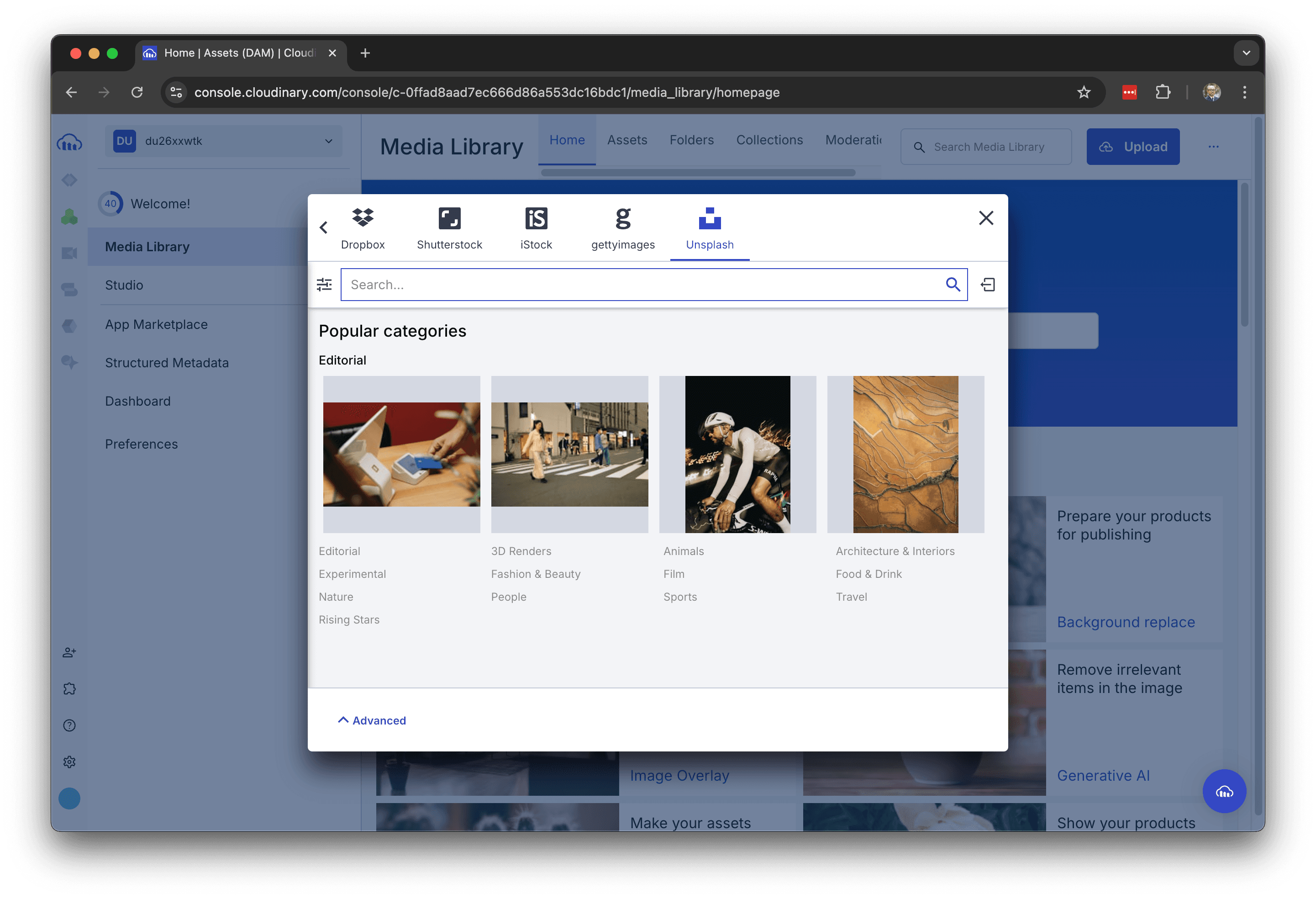Open Chrome extensions puzzle icon
The height and width of the screenshot is (899, 1316).
pyautogui.click(x=1163, y=92)
